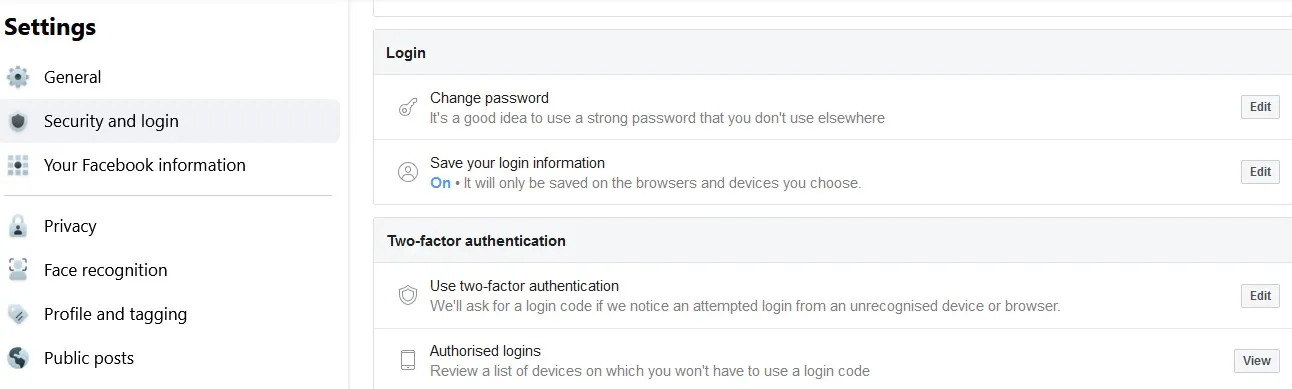Viewport: 1292px width, 389px height.
Task: Click the Public posts globe icon
Action: [17, 358]
